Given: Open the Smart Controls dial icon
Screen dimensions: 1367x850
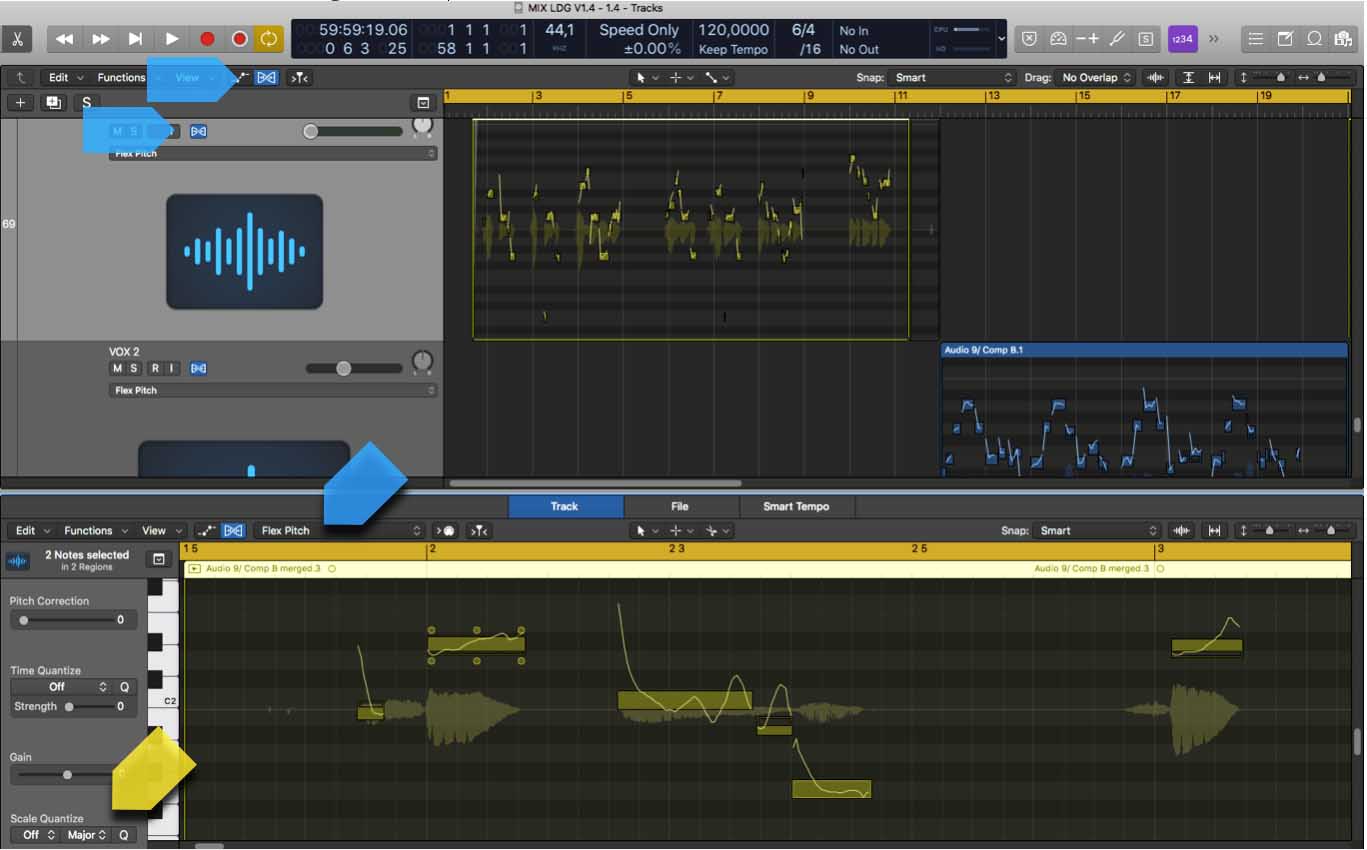Looking at the screenshot, I should pyautogui.click(x=1059, y=39).
